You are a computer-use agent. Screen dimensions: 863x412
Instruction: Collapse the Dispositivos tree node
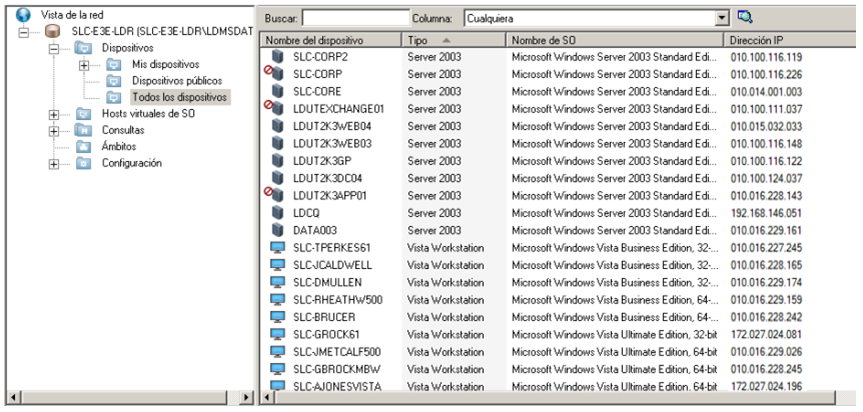53,48
